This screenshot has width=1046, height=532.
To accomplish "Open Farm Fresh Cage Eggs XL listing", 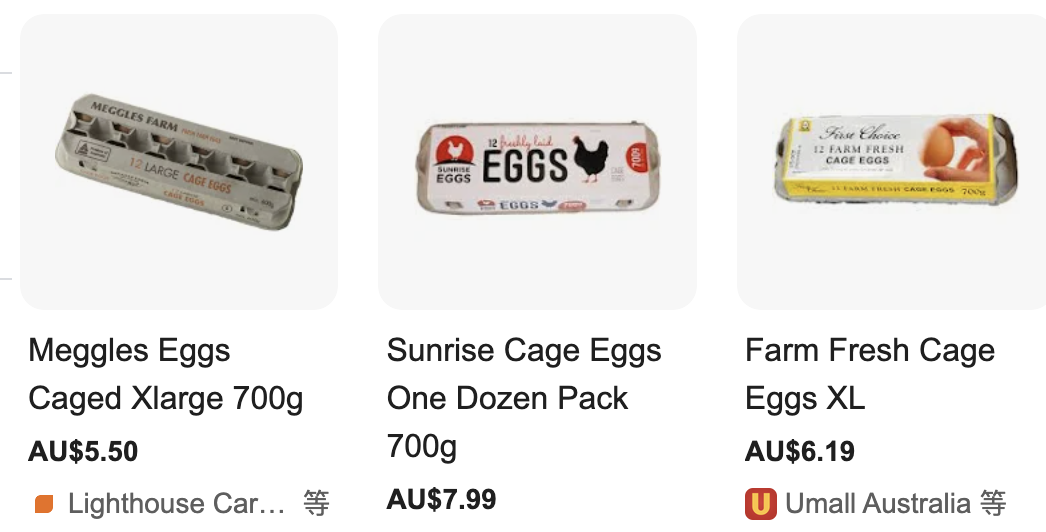I will [870, 374].
